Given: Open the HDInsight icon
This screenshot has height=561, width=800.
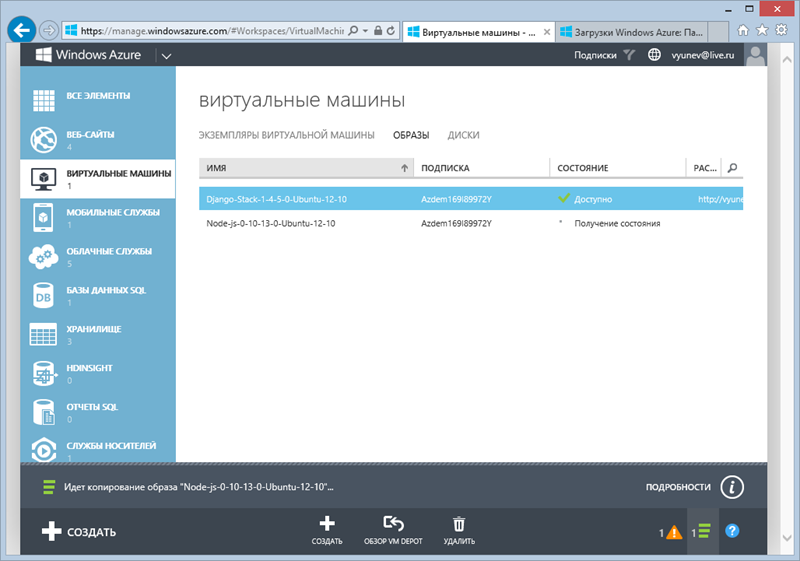Looking at the screenshot, I should 44,373.
